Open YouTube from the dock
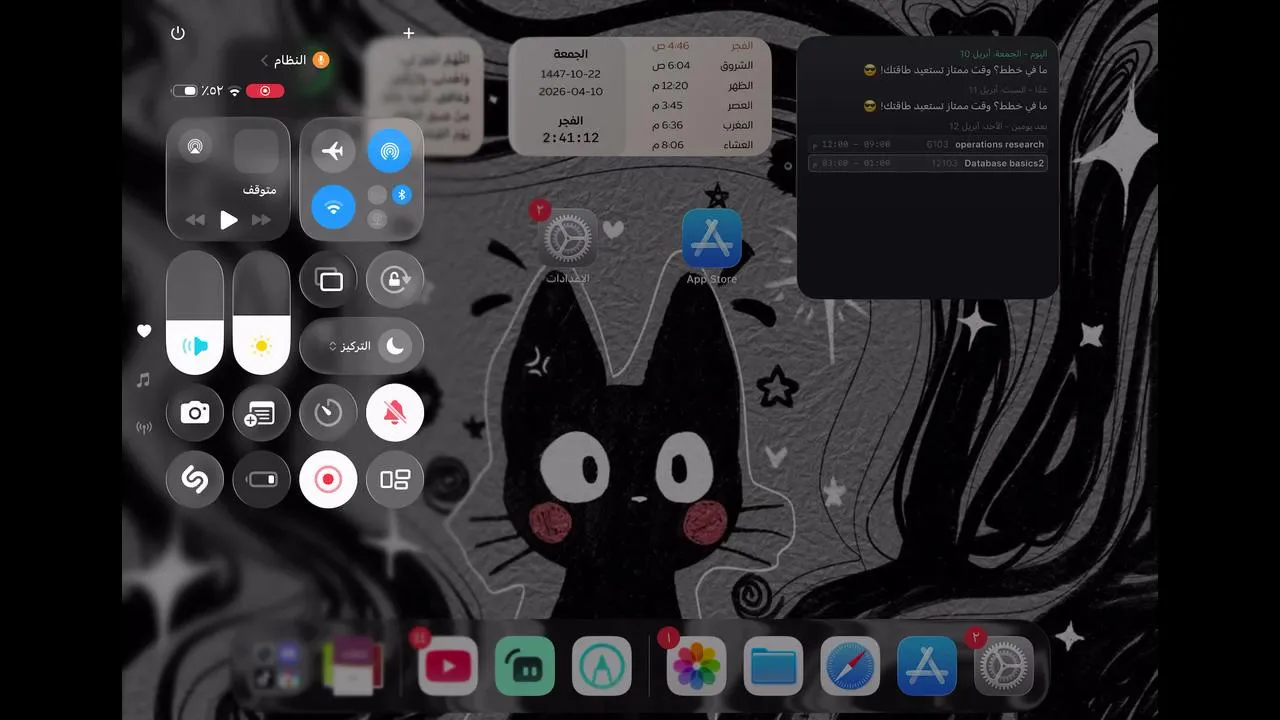Image resolution: width=1280 pixels, height=720 pixels. (x=448, y=666)
